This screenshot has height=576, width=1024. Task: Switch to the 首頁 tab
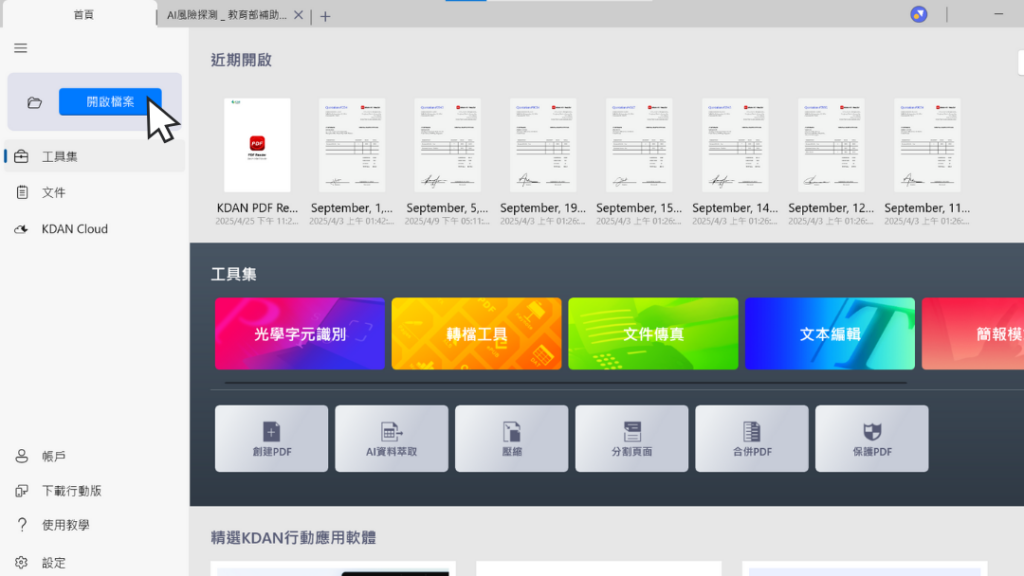[83, 15]
